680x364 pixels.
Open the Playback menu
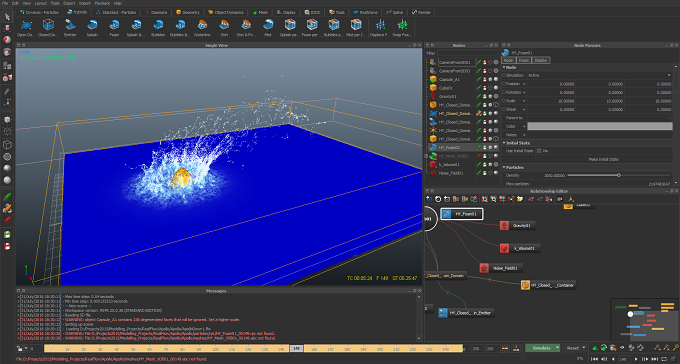[102, 3]
